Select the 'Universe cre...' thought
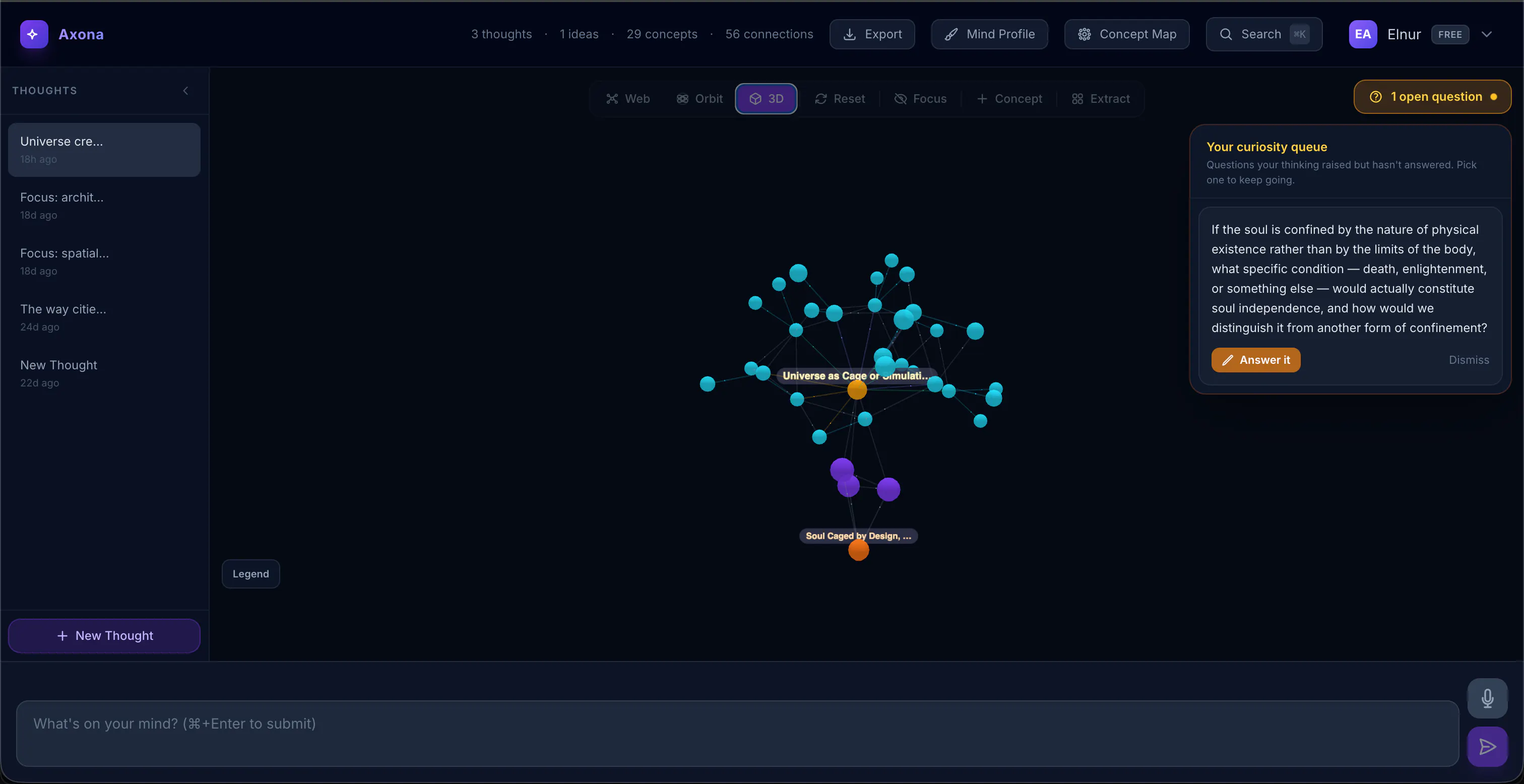1524x784 pixels. coord(104,150)
